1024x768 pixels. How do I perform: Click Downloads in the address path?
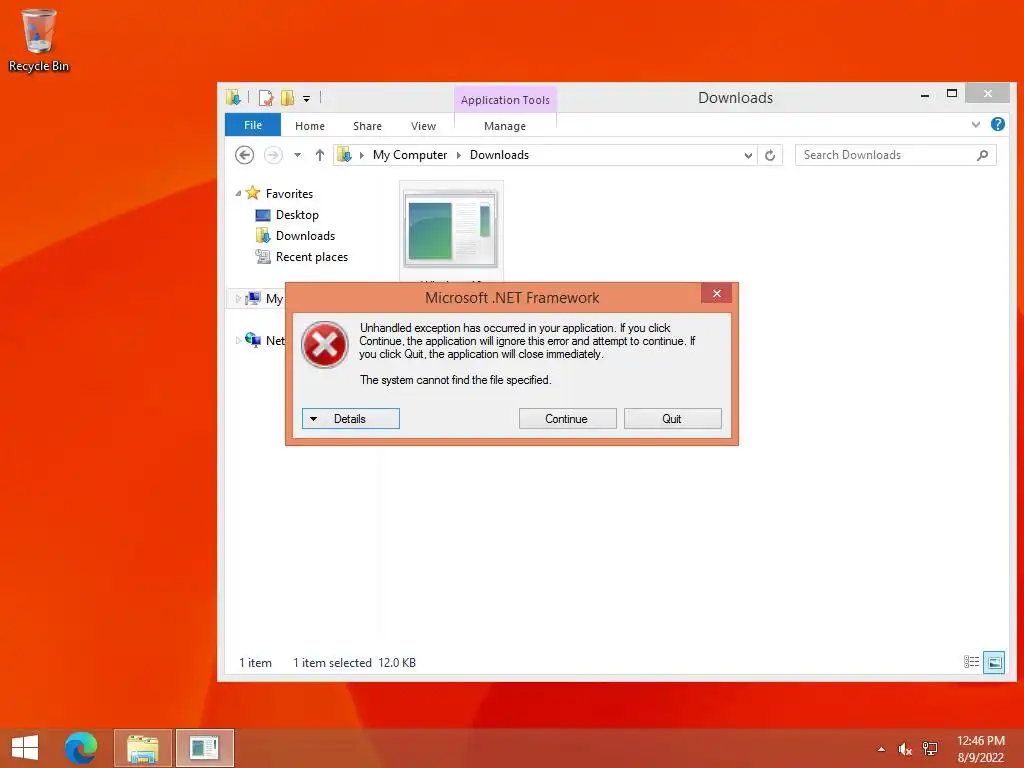[x=499, y=155]
